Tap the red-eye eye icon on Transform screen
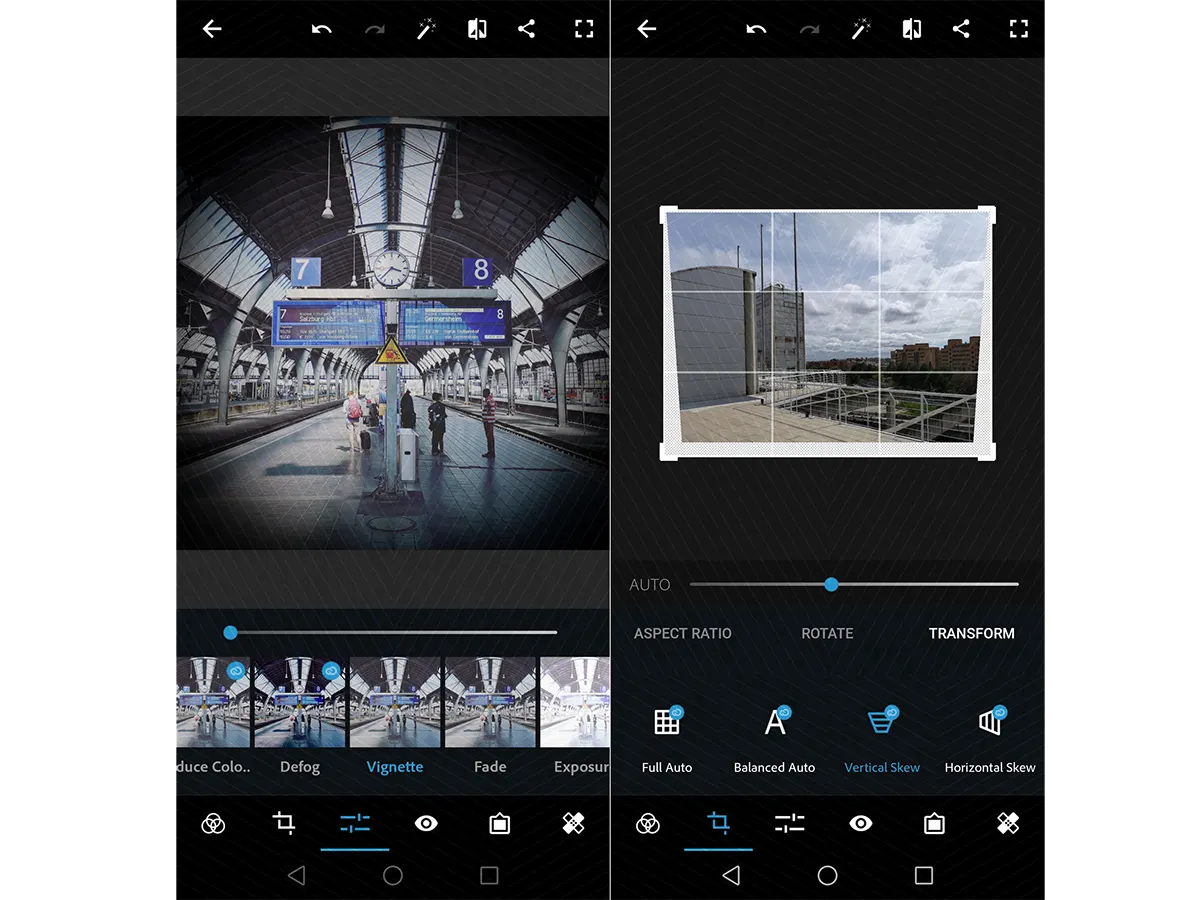Viewport: 1200px width, 900px height. pos(861,823)
